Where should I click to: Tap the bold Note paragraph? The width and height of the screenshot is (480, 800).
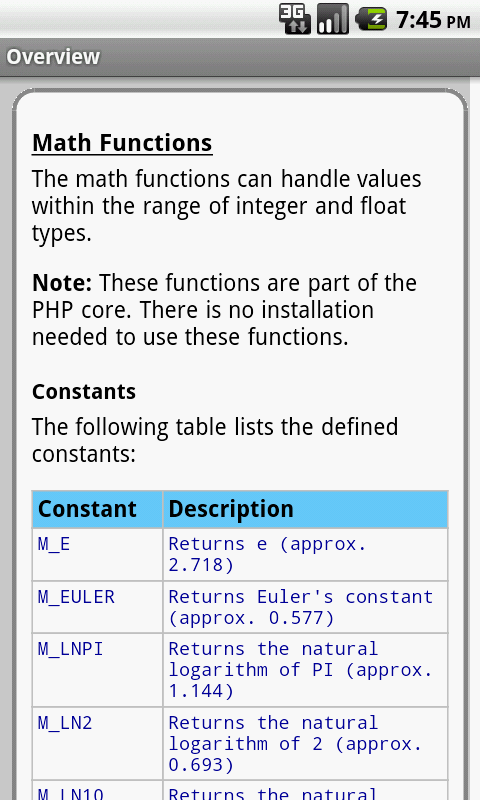click(224, 310)
